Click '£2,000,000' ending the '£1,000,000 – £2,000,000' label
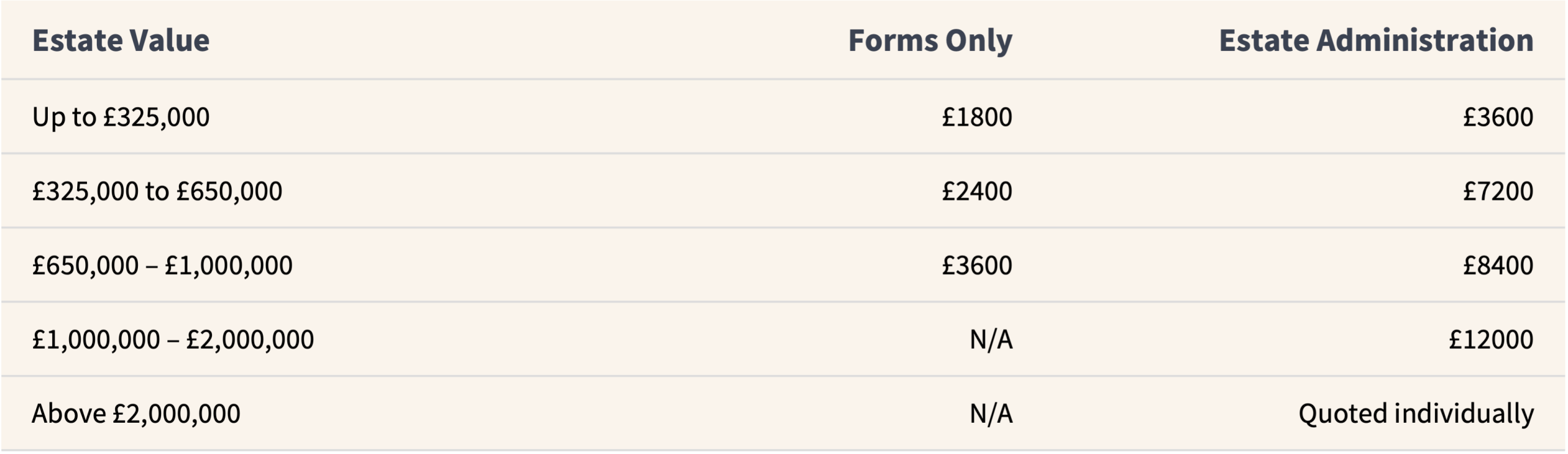 [x=250, y=339]
